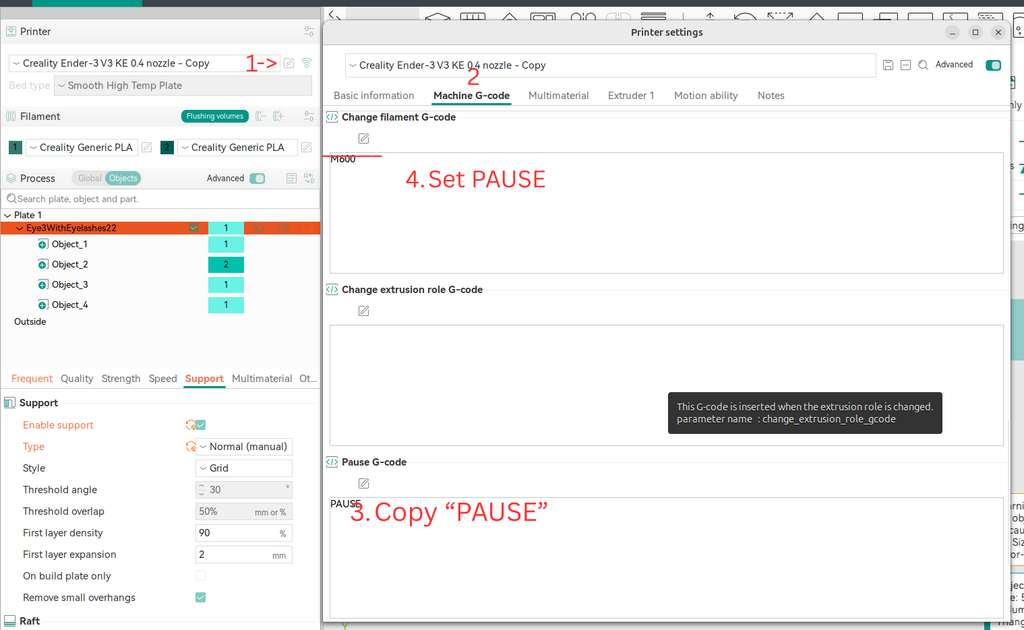Switch to Notes tab

point(771,95)
